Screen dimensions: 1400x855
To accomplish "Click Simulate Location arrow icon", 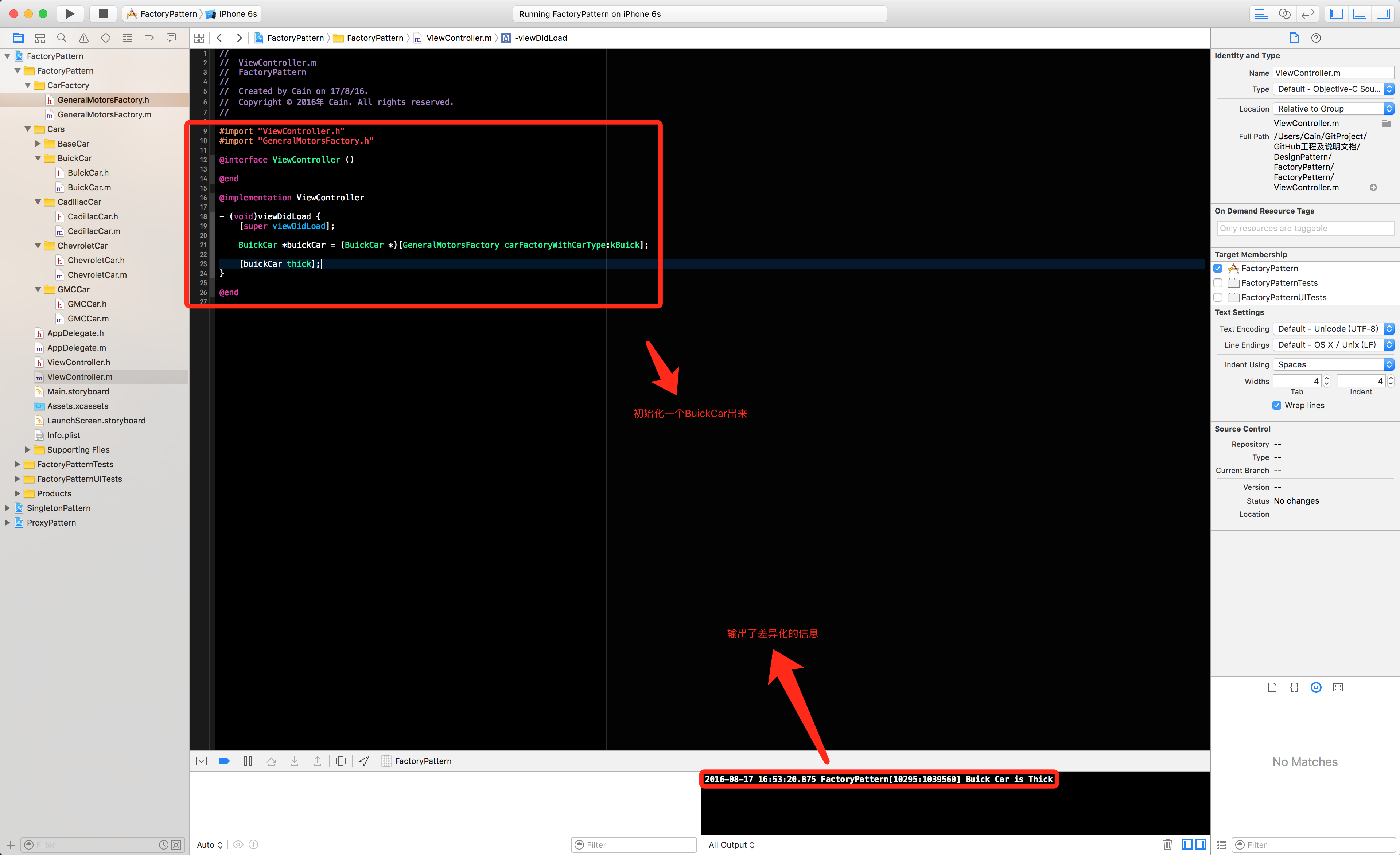I will (363, 761).
